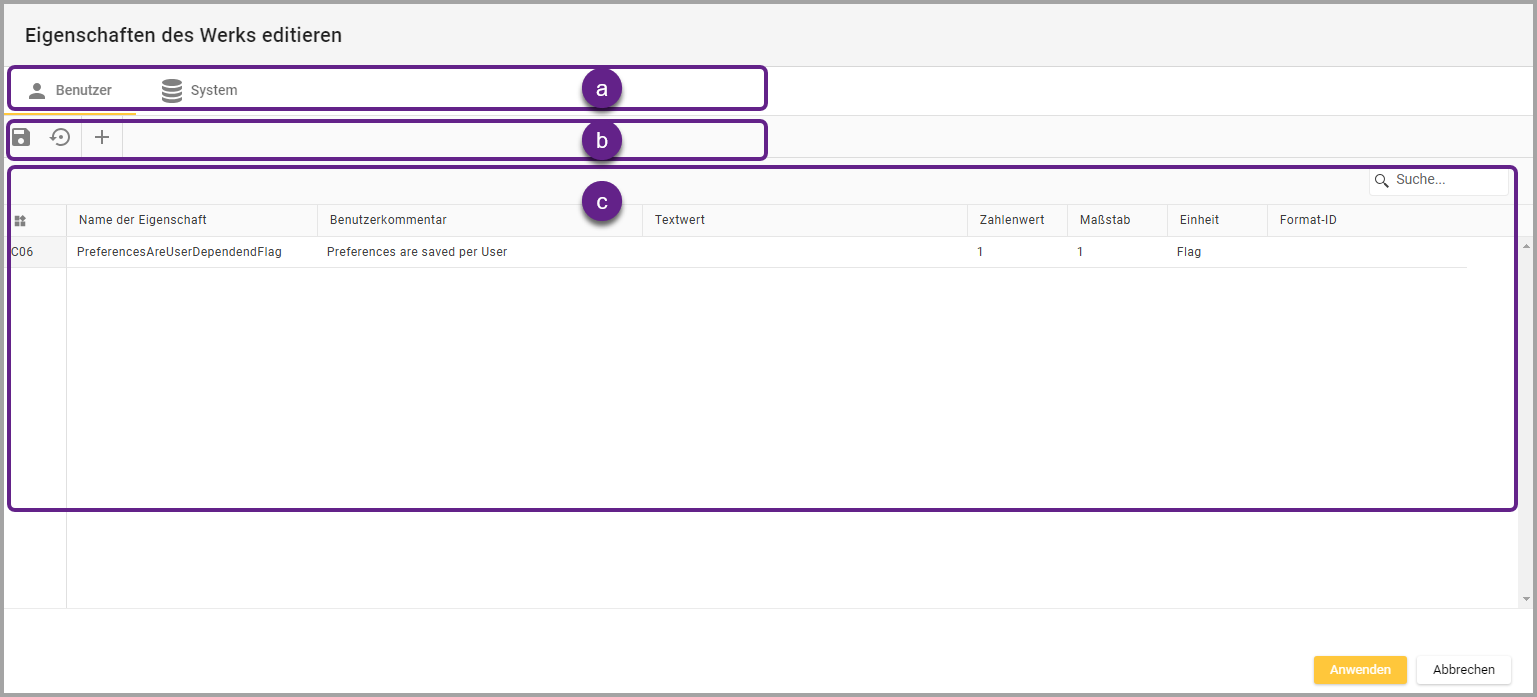Add new property with plus icon

(102, 137)
